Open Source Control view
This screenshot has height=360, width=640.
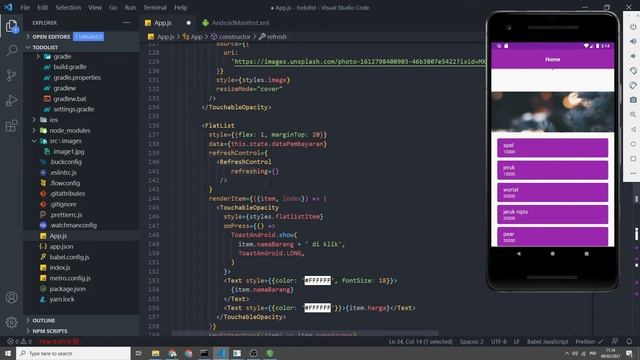pyautogui.click(x=11, y=76)
